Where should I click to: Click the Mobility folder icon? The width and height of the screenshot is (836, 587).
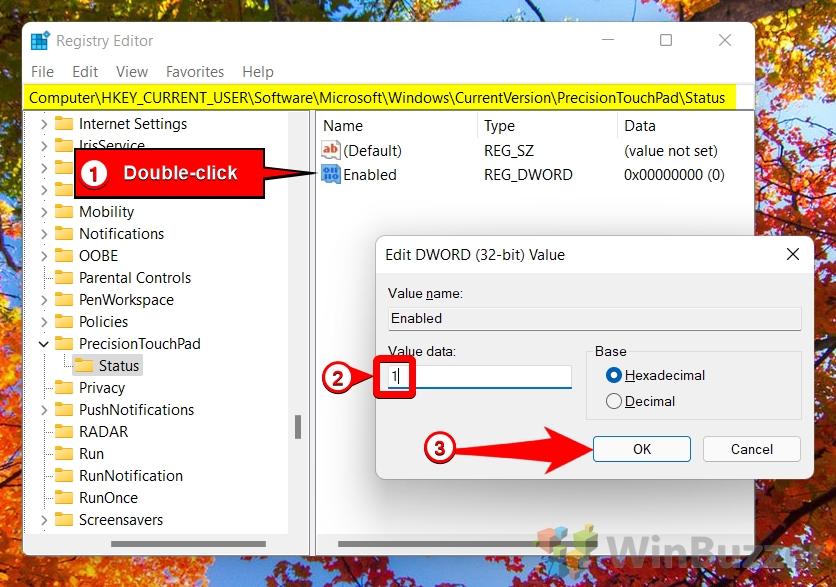tap(64, 212)
